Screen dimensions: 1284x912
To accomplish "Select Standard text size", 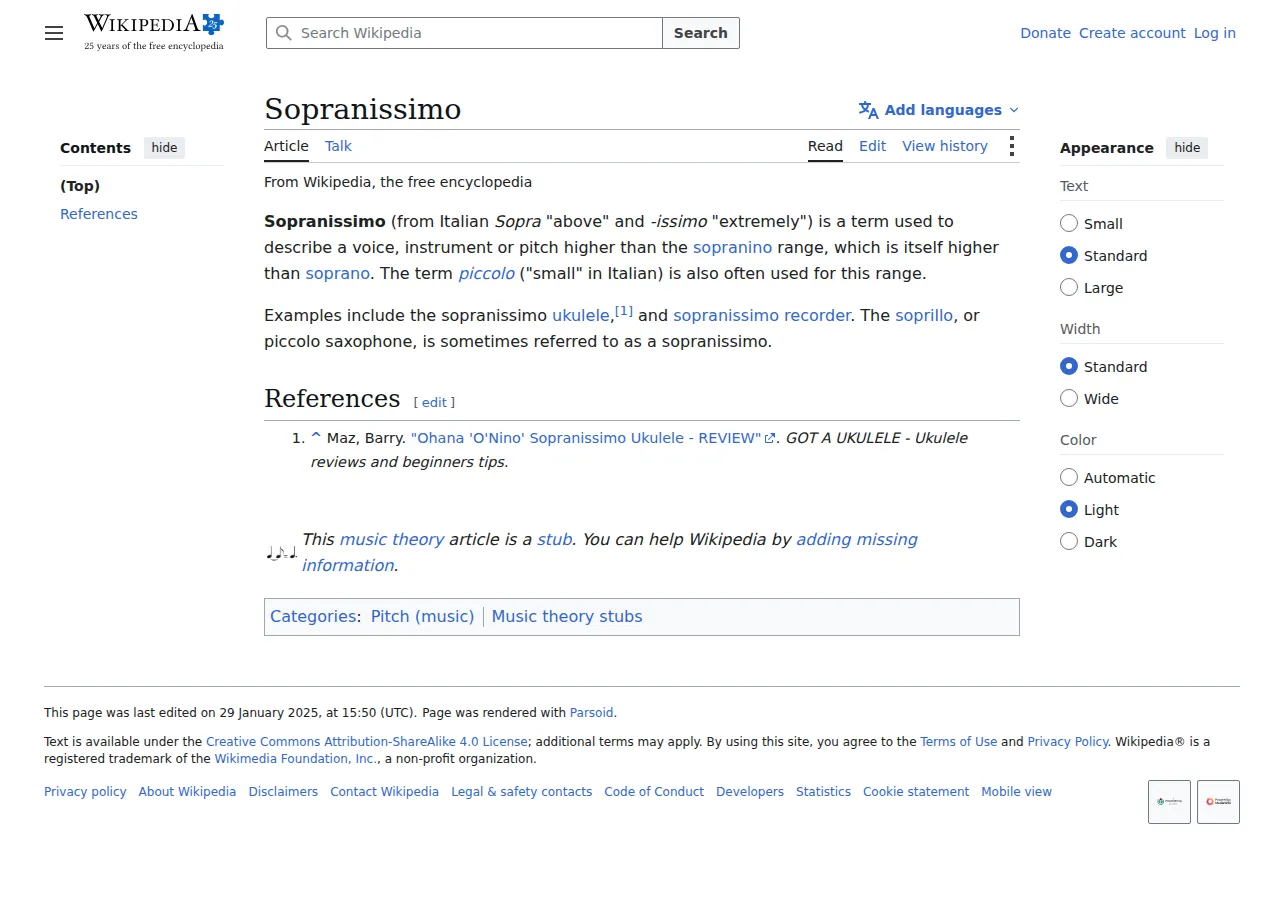I will [x=1069, y=255].
